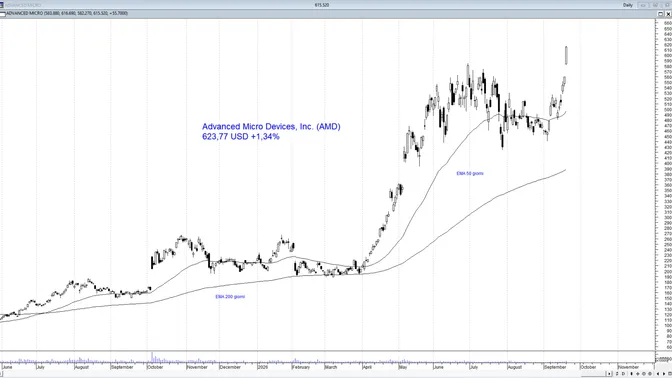Click the scroll chart right arrow icon
672x378 pixels.
coord(664,374)
